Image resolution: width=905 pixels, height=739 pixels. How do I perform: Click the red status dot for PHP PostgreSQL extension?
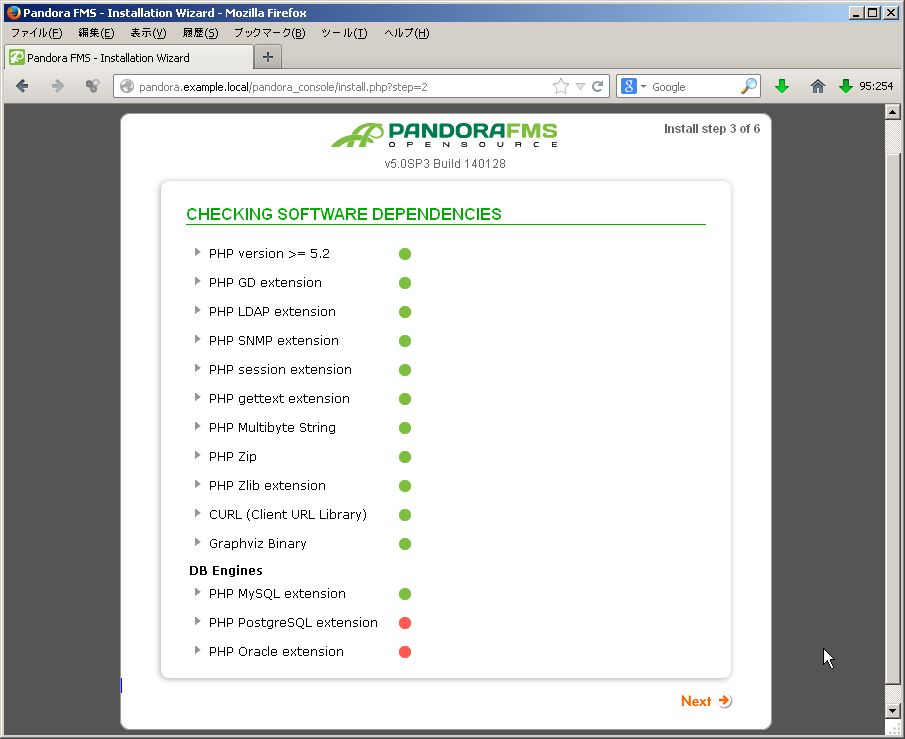405,622
